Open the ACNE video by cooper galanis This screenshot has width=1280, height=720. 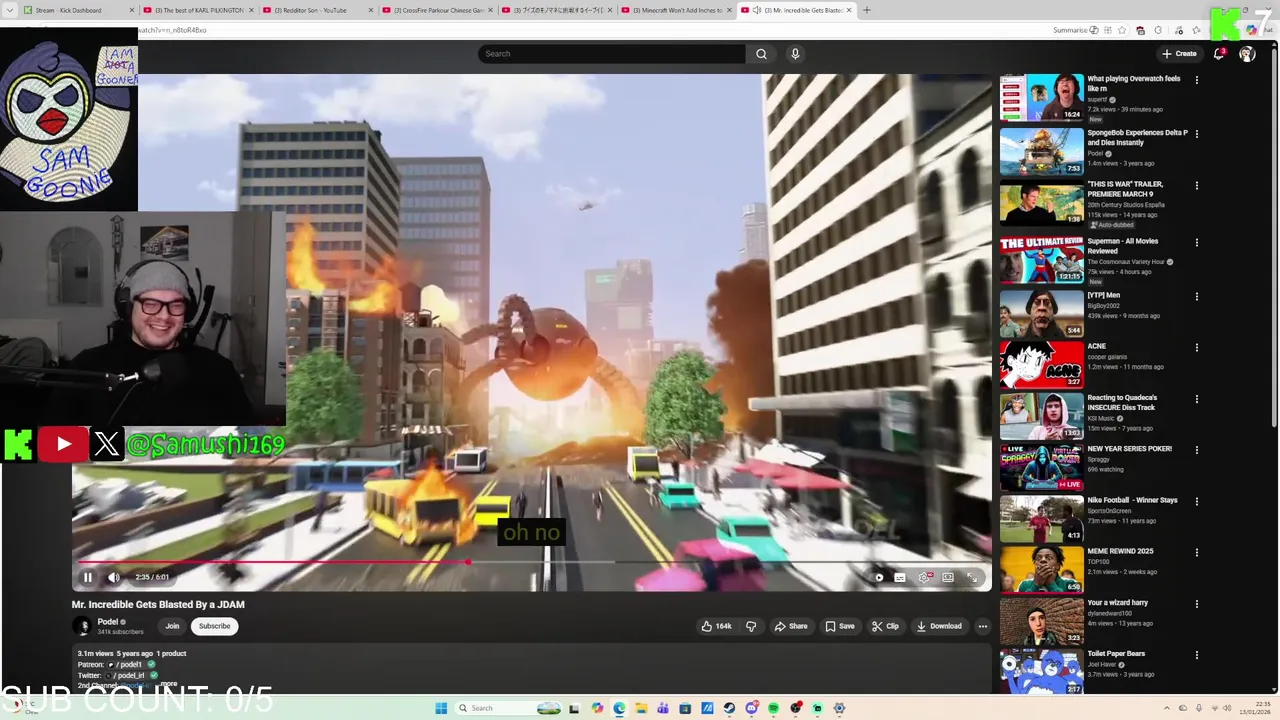pos(1041,365)
